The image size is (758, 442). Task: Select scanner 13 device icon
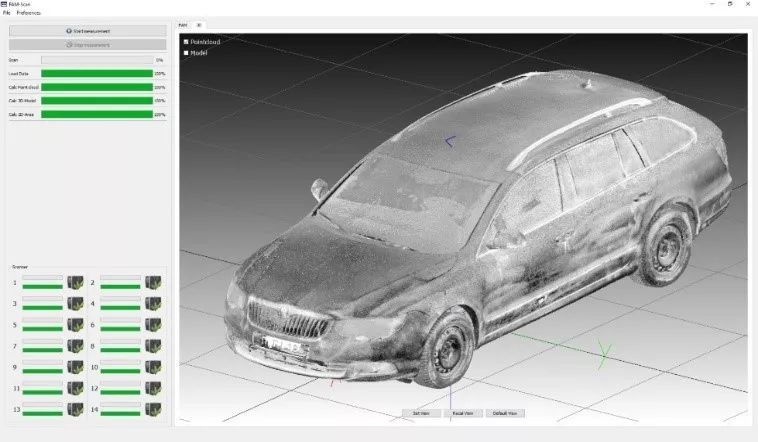point(75,410)
